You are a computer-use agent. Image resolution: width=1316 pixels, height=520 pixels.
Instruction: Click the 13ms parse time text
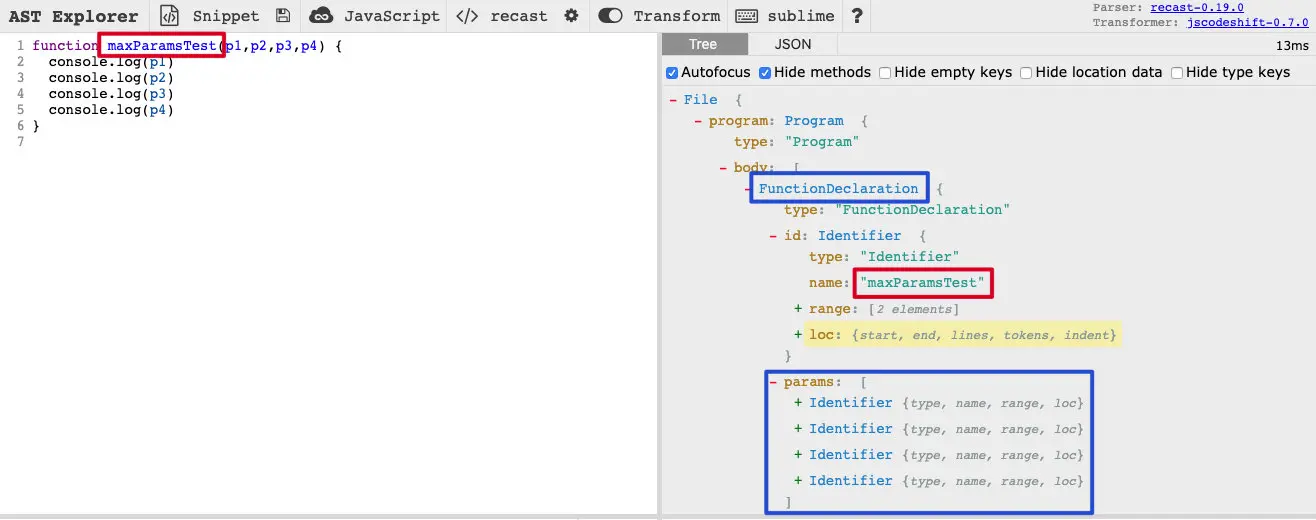coord(1291,45)
